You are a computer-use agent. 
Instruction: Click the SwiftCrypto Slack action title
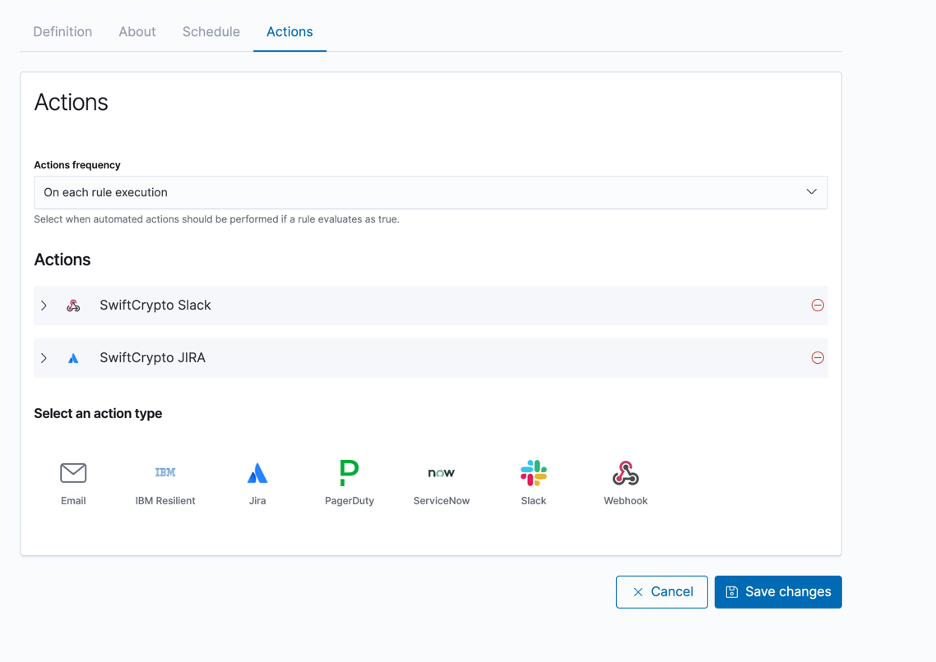tap(155, 306)
